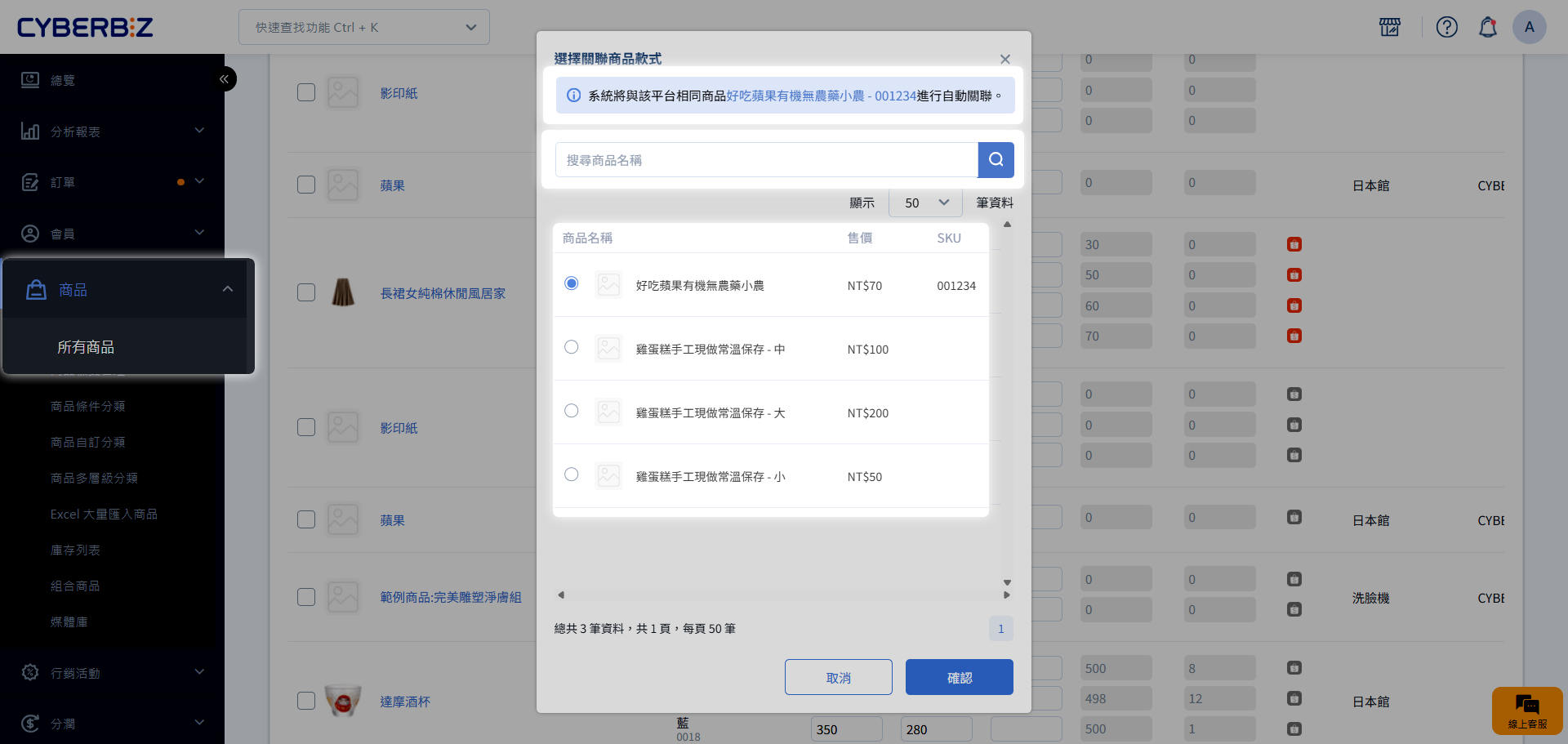This screenshot has height=744, width=1568.
Task: Select radio for 雞蛋糕手工現做常溫保存 - 大
Action: 572,411
